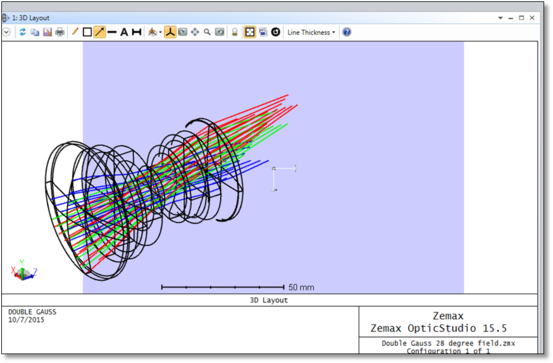The image size is (553, 363).
Task: Open the window options arrow in title bar
Action: (x=500, y=18)
